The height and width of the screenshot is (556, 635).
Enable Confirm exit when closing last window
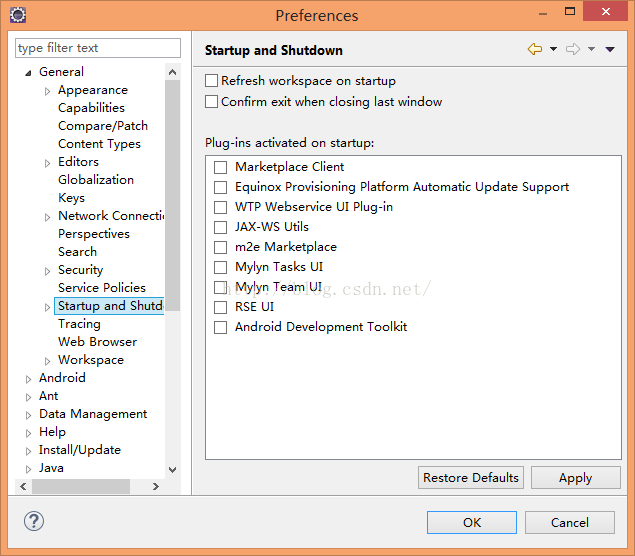[x=211, y=101]
